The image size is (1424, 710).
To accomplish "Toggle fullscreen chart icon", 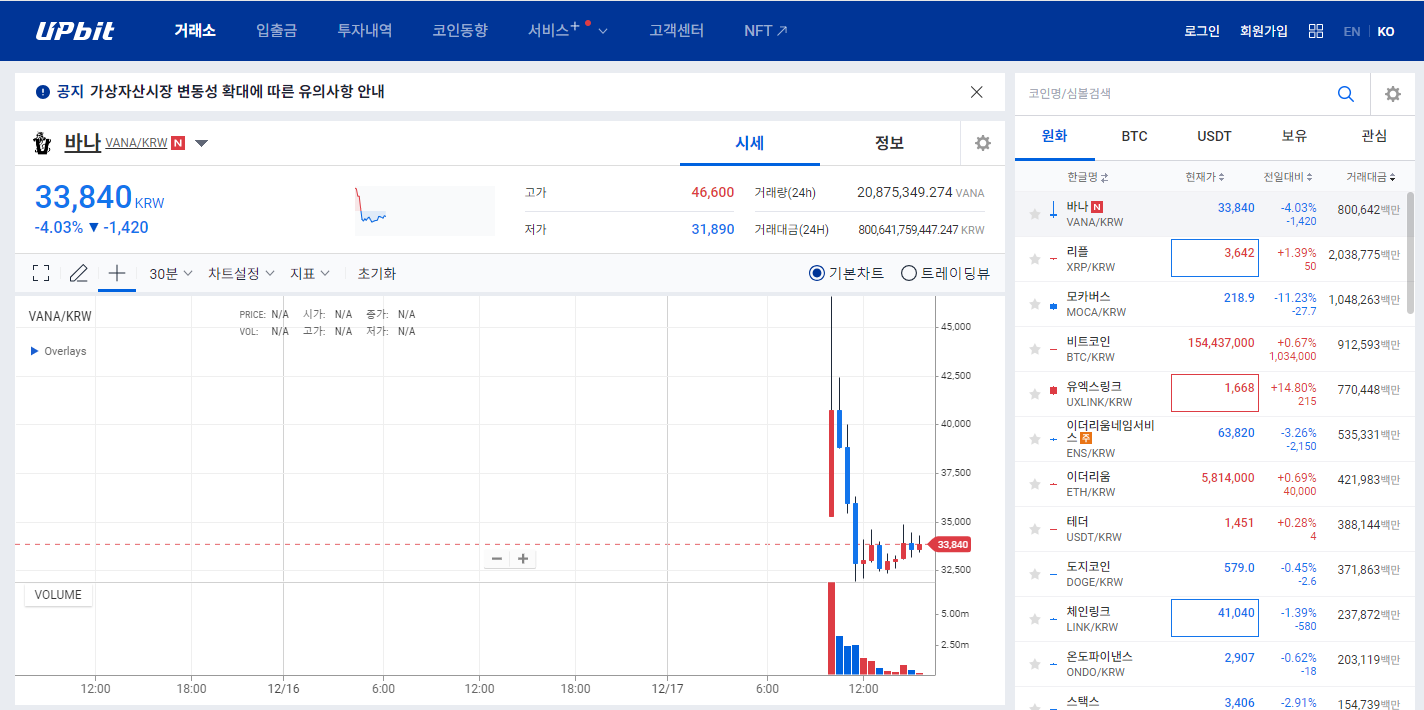I will tap(41, 273).
